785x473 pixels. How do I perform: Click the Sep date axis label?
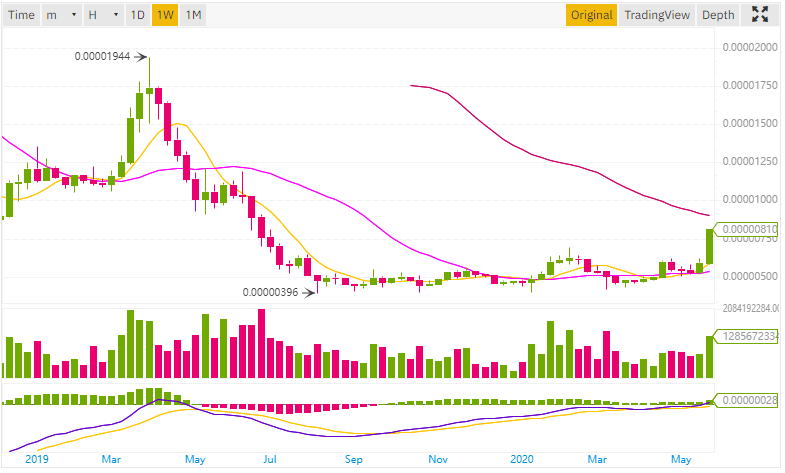point(353,459)
